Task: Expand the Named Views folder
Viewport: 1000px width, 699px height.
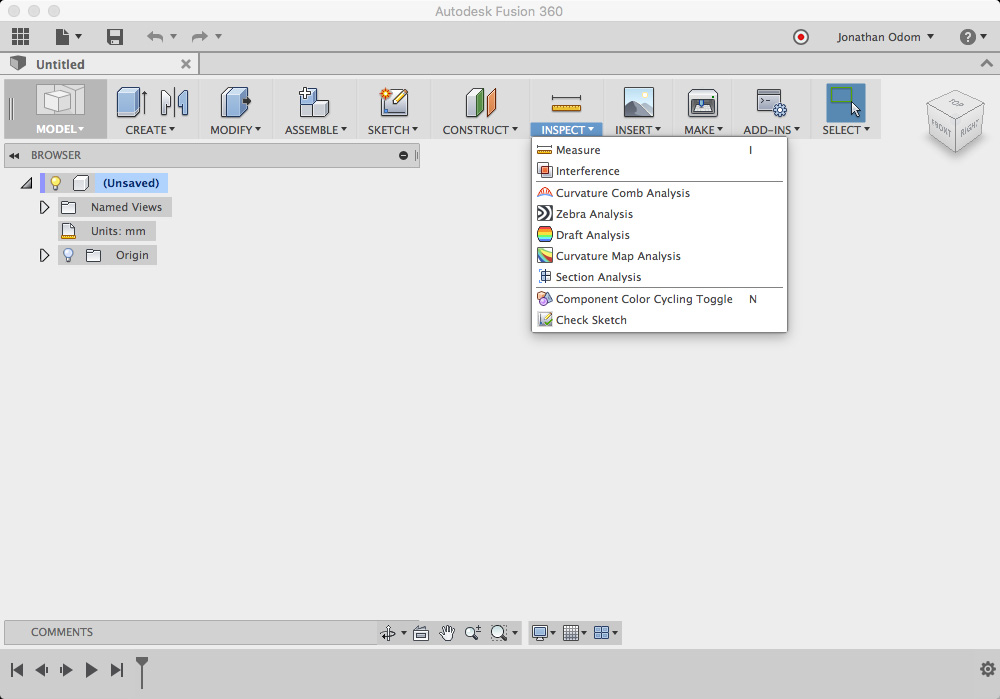Action: (x=44, y=207)
